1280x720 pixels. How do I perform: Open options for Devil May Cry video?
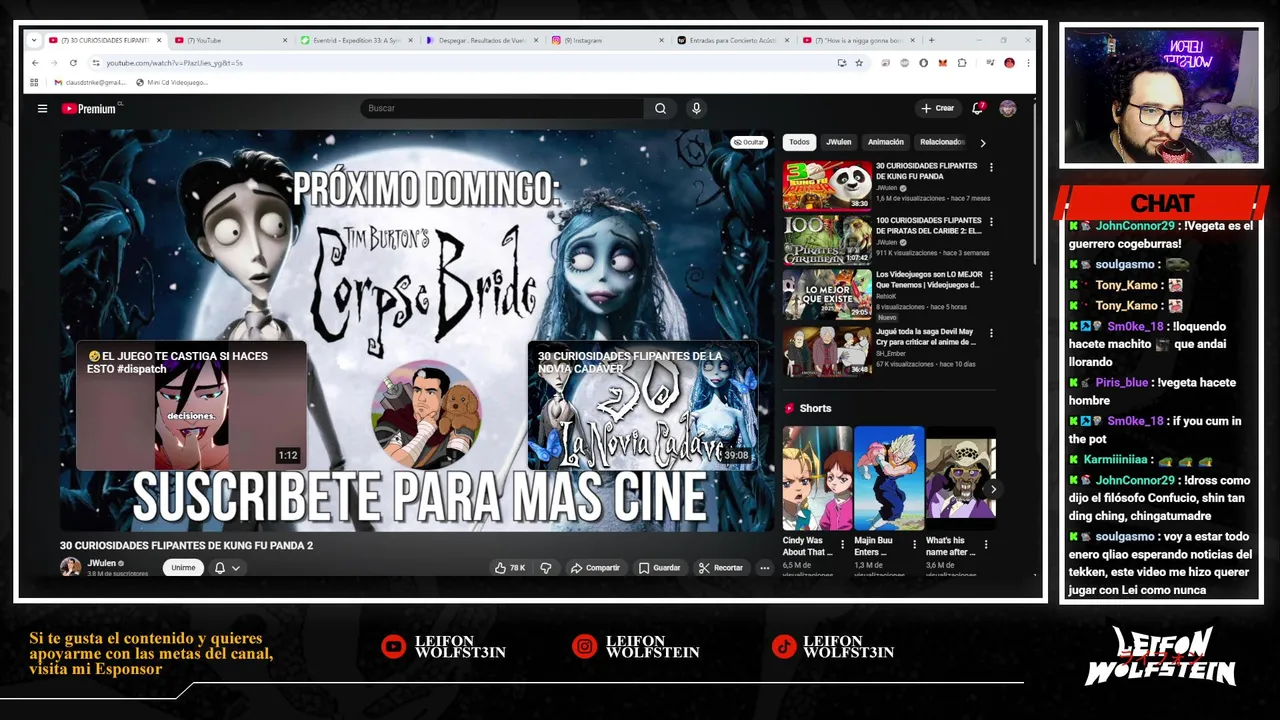tap(991, 333)
